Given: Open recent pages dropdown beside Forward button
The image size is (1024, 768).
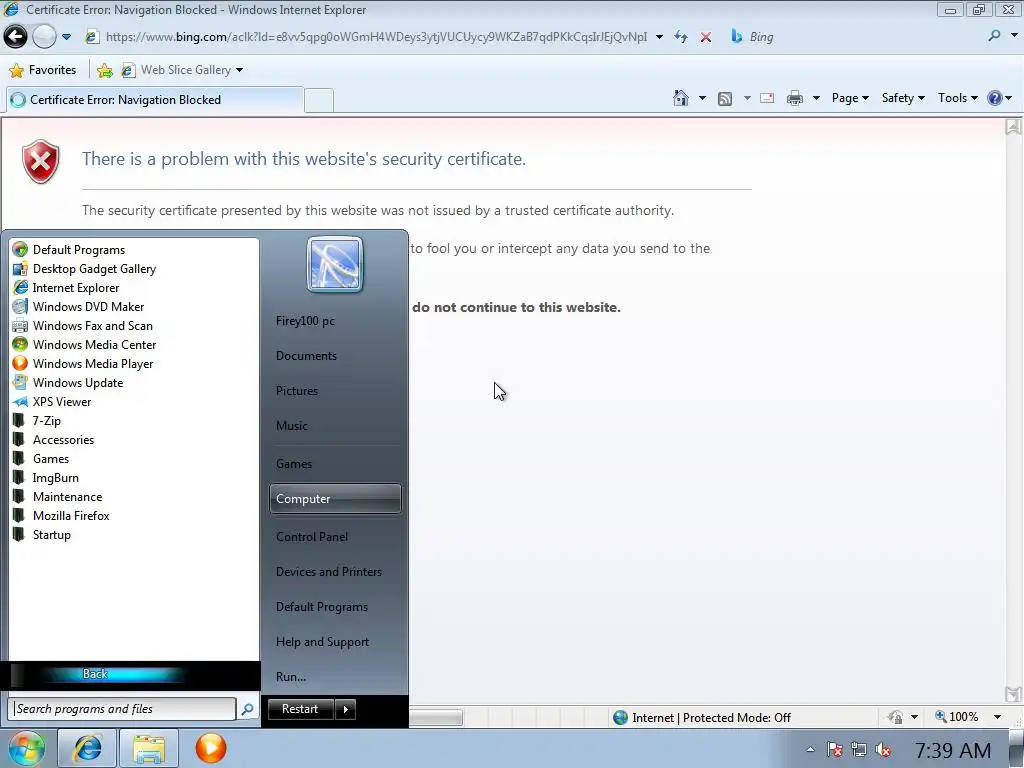Looking at the screenshot, I should pos(67,37).
